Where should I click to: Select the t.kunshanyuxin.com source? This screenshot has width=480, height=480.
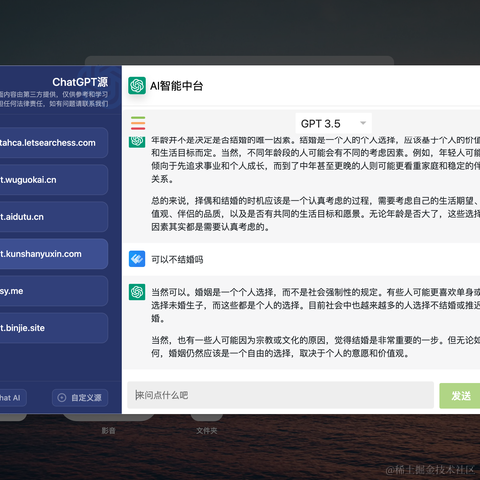(x=54, y=254)
